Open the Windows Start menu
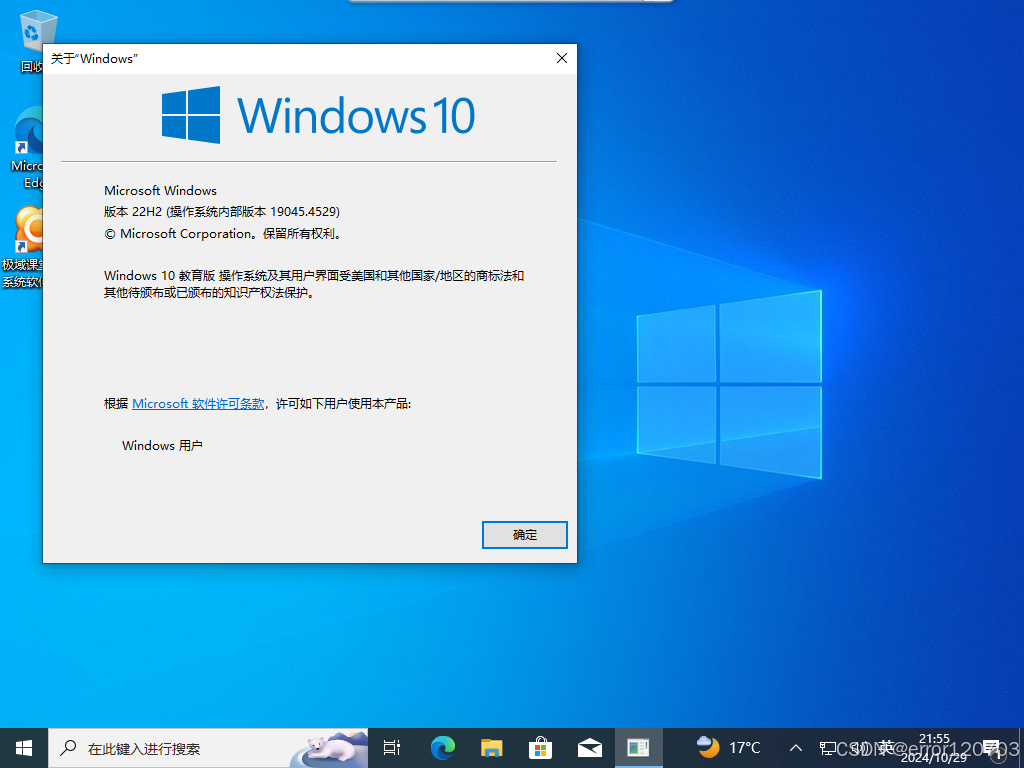This screenshot has height=768, width=1024. coord(24,748)
